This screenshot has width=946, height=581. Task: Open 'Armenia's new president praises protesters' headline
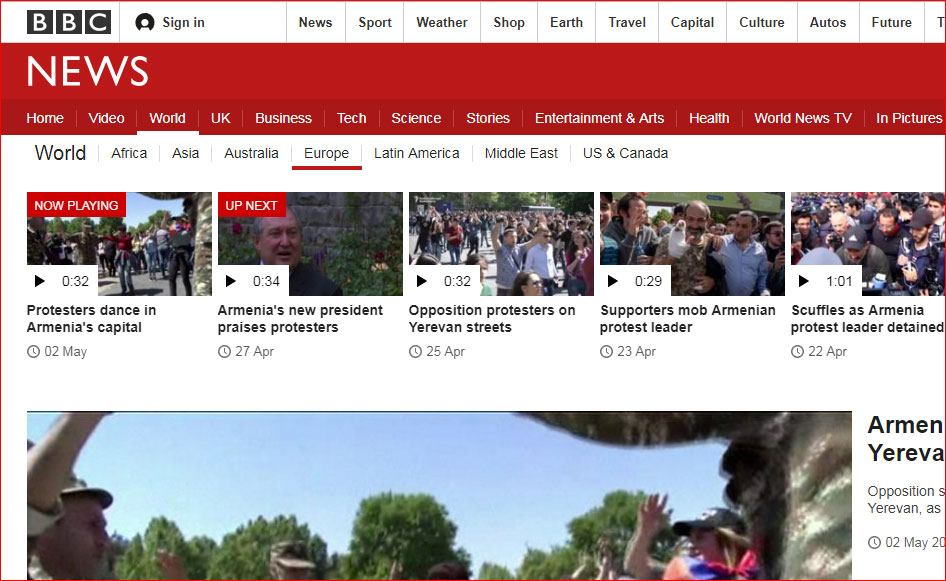300,319
